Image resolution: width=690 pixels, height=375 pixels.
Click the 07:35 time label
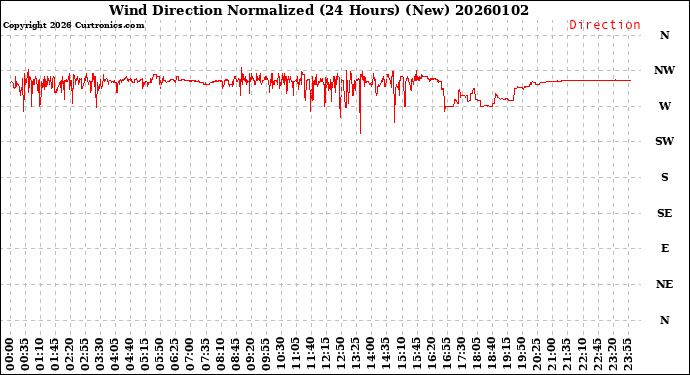pos(206,354)
